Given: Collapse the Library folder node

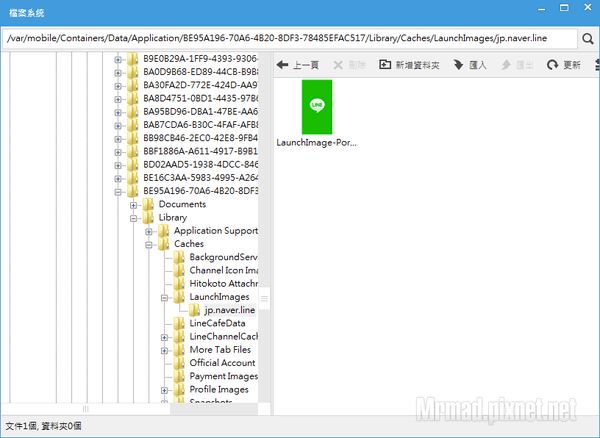Looking at the screenshot, I should pyautogui.click(x=133, y=218).
